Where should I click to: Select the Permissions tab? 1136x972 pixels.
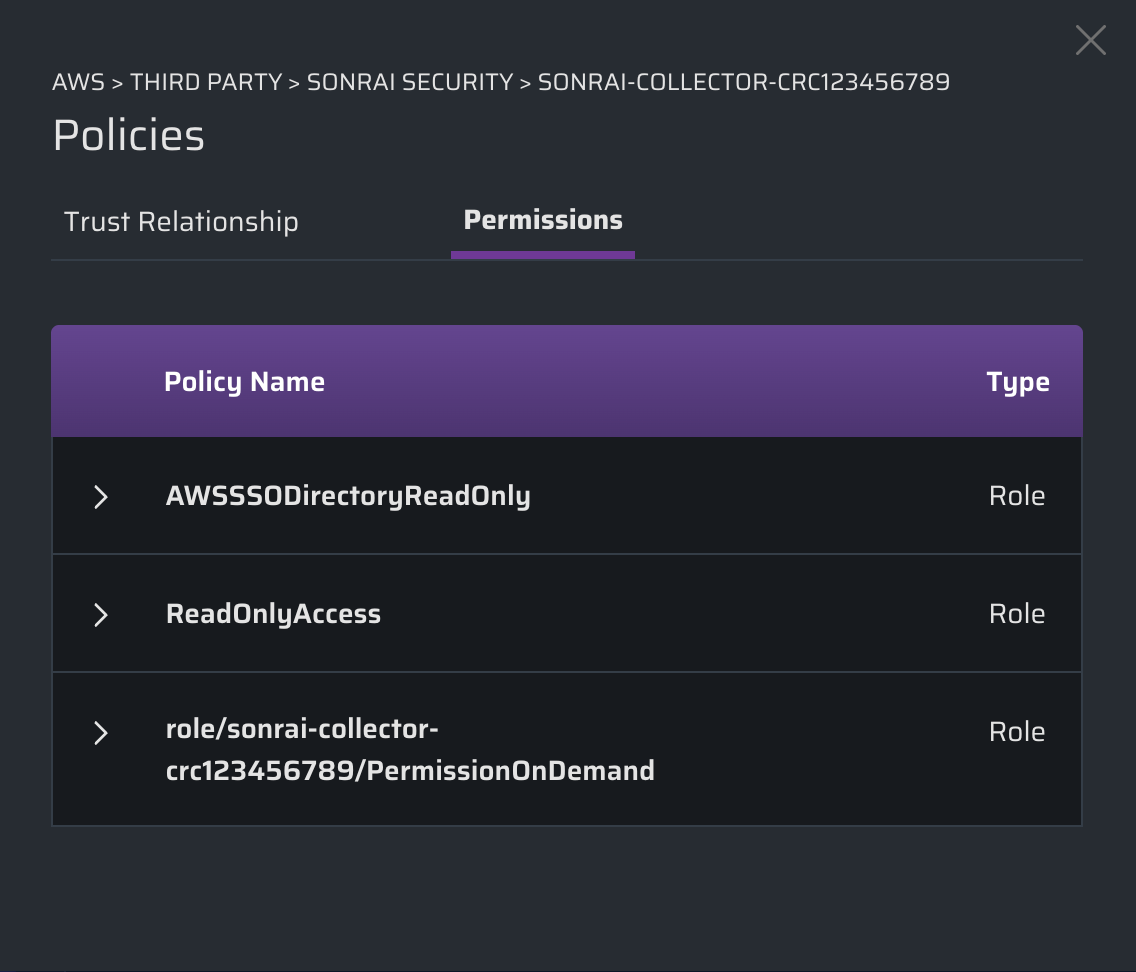(x=543, y=220)
